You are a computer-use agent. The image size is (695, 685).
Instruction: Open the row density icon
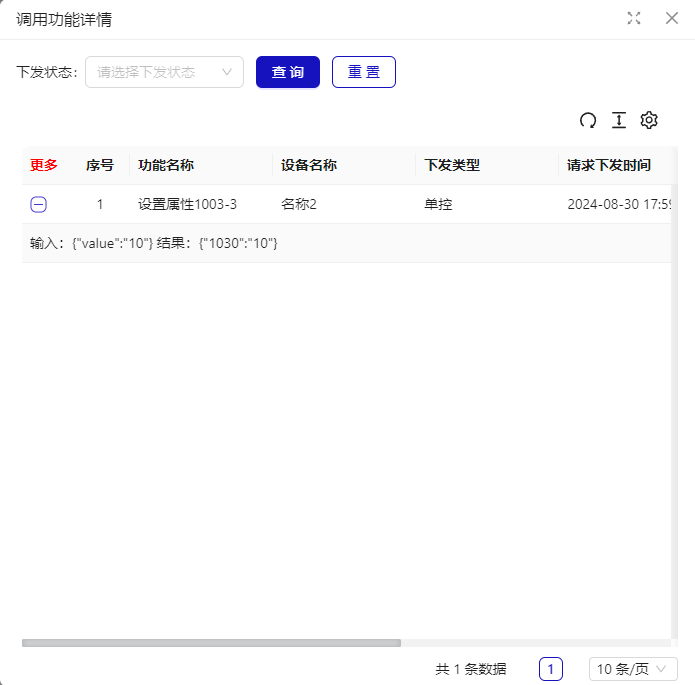pyautogui.click(x=619, y=120)
